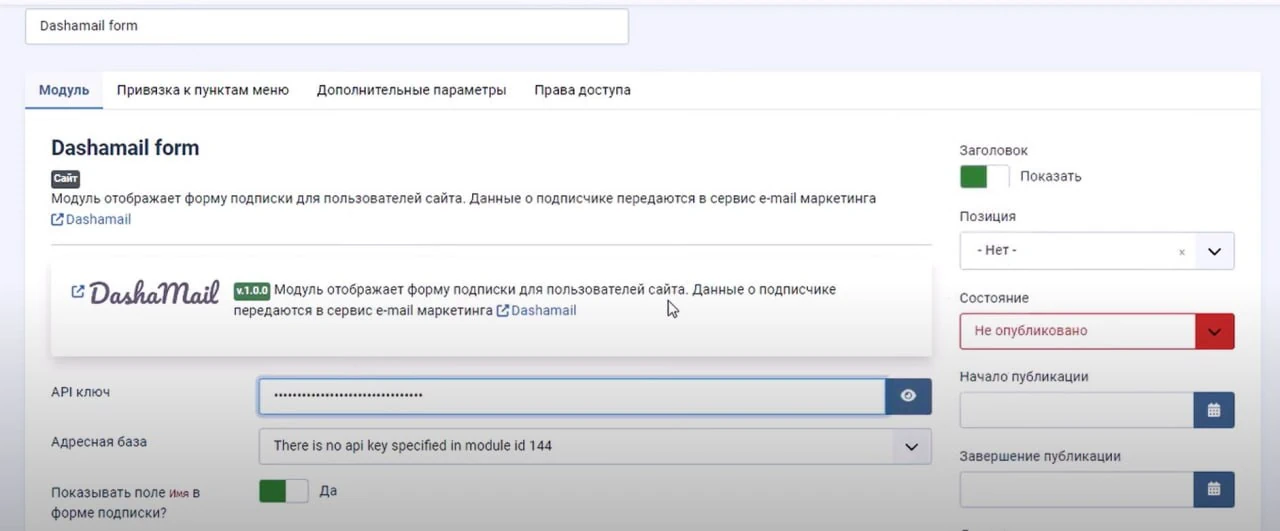
Task: Switch to the Модуль tab
Action: (x=64, y=90)
